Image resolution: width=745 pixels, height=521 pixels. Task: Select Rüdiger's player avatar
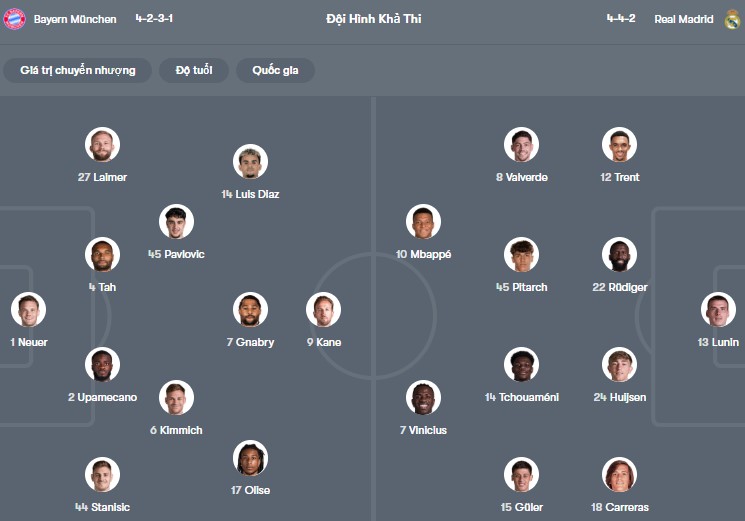click(619, 255)
